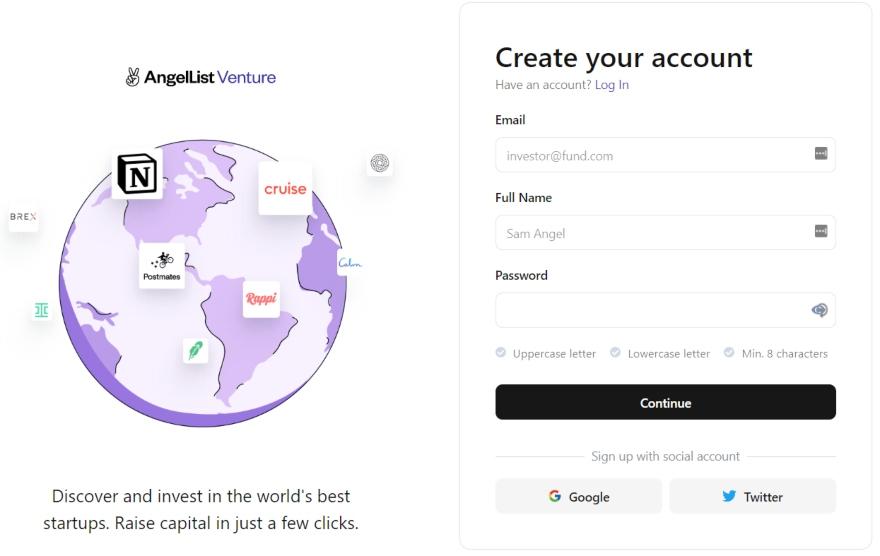
Task: Open password manager icon in Email field
Action: [x=821, y=153]
